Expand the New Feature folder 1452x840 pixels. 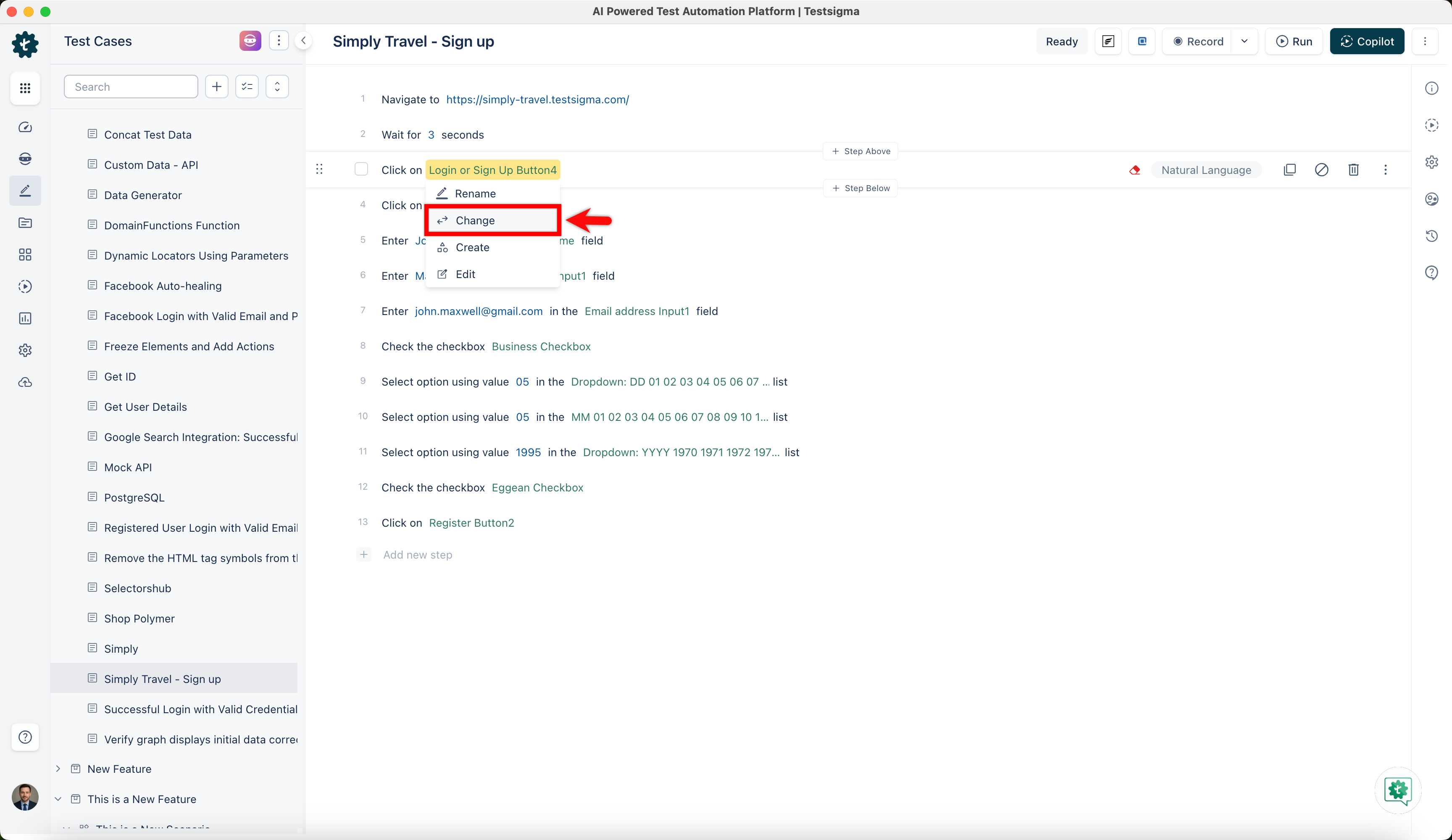[x=58, y=769]
